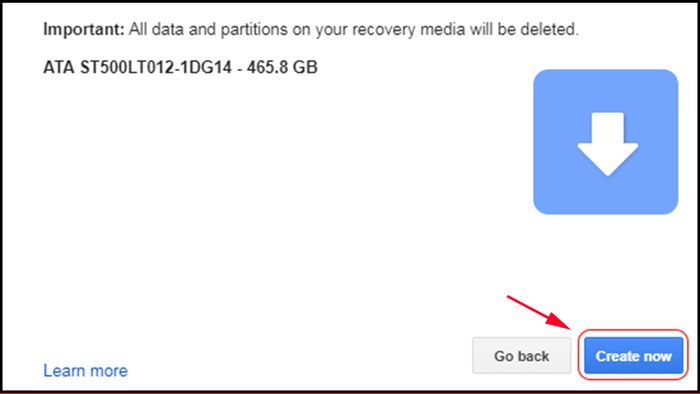This screenshot has width=700, height=394.
Task: Go back to the previous step
Action: pyautogui.click(x=521, y=356)
